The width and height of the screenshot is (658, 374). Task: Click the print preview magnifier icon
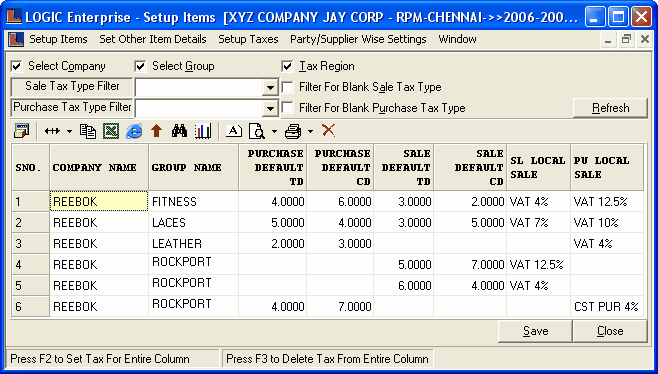pos(257,131)
